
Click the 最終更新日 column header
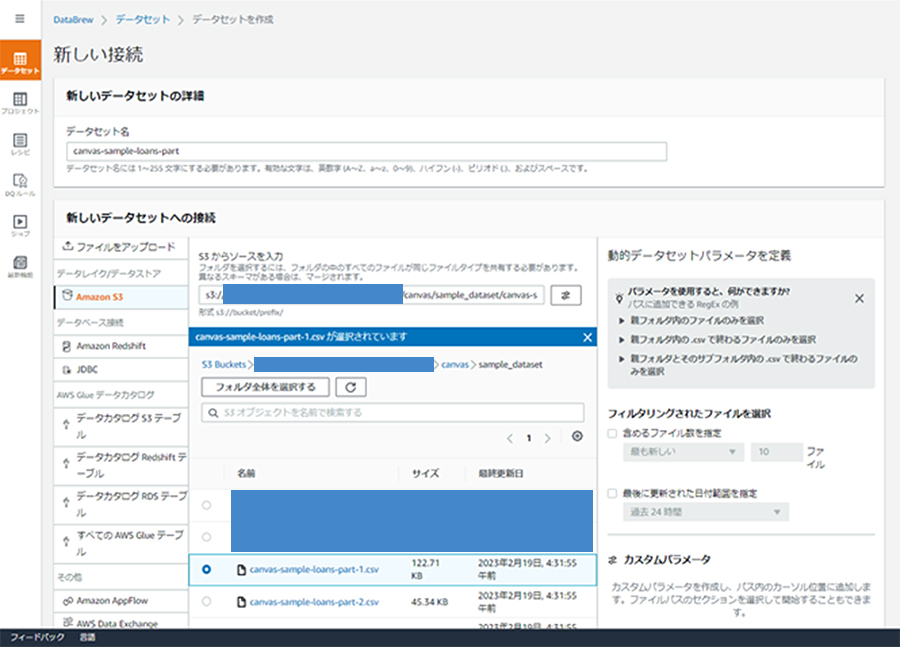point(501,474)
